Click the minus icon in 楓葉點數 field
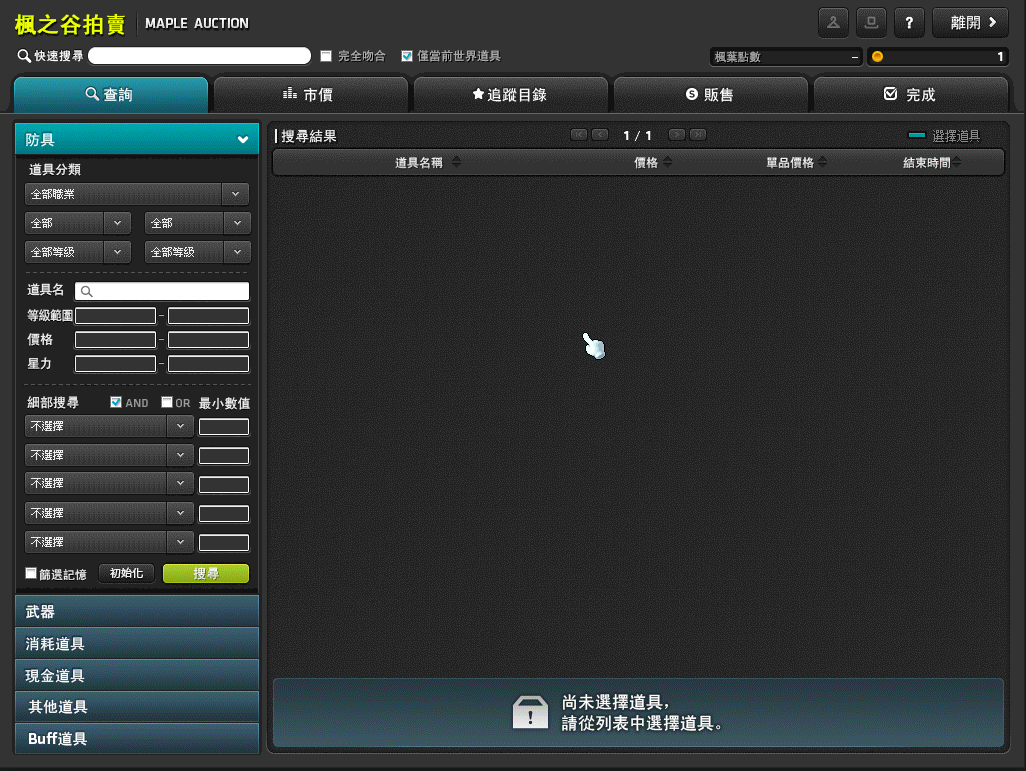The width and height of the screenshot is (1026, 771). tap(855, 58)
